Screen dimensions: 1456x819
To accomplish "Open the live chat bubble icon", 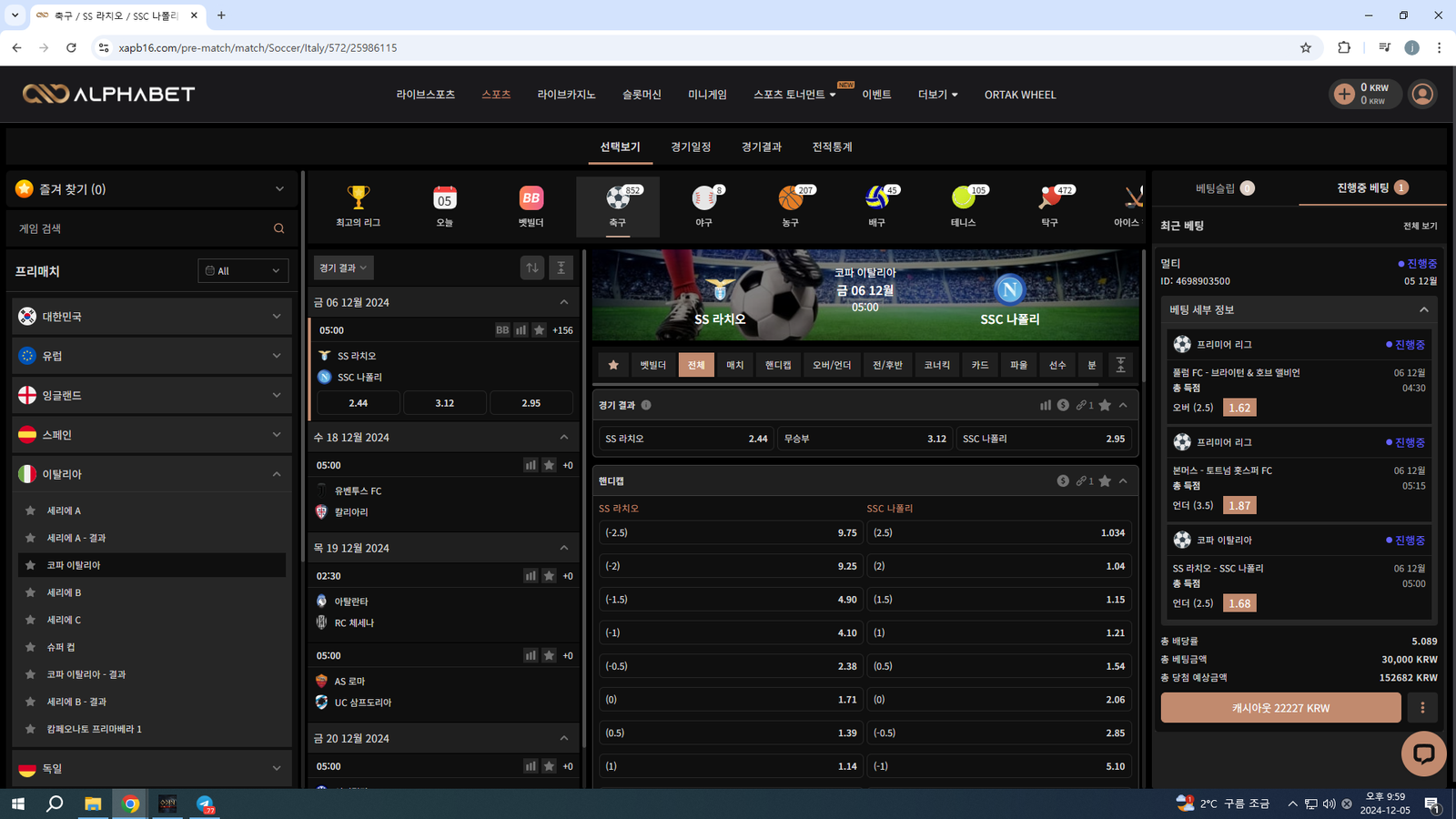I will point(1422,753).
